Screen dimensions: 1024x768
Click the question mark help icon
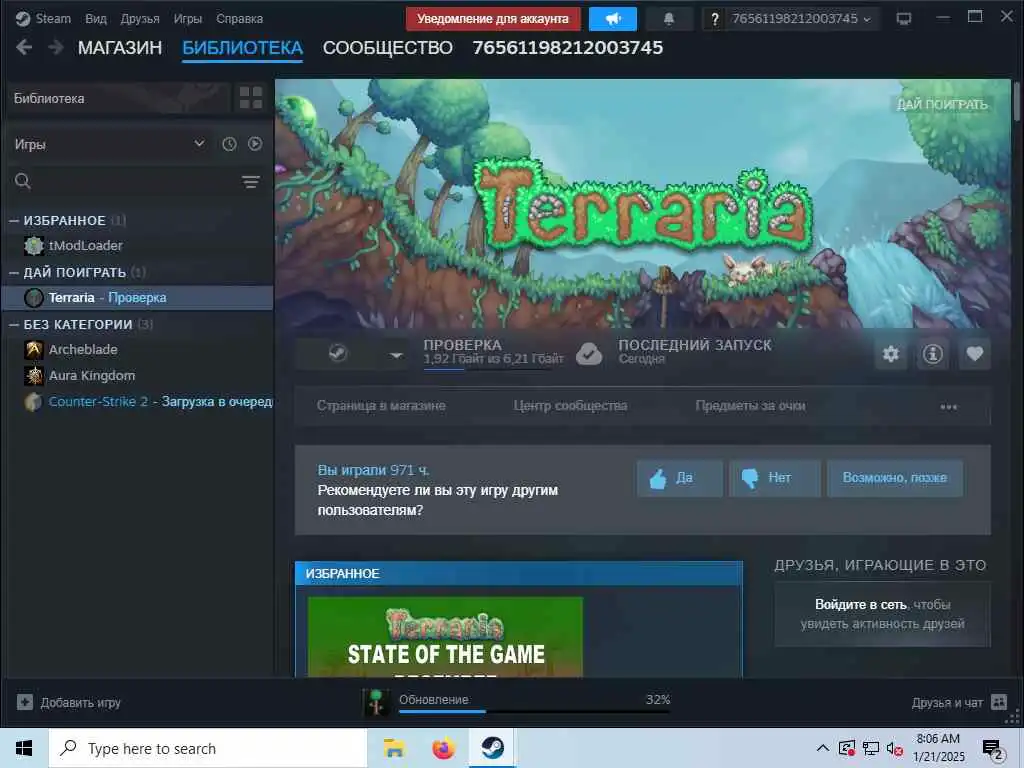714,19
